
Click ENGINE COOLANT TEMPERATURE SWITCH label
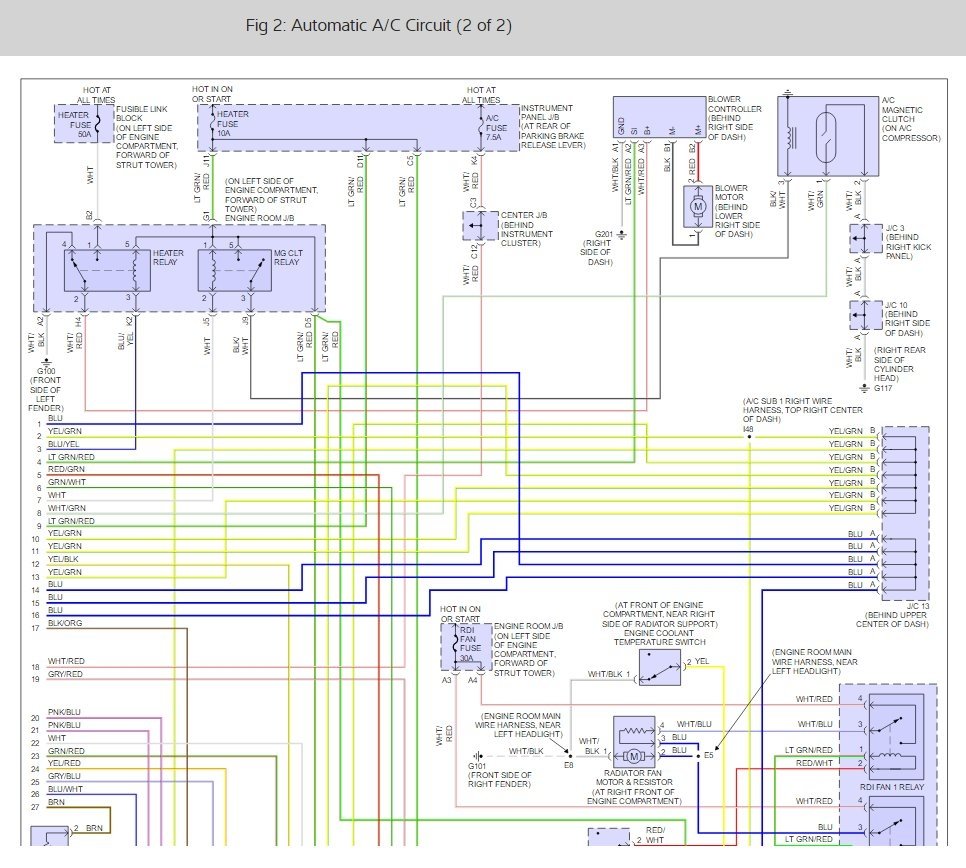point(659,637)
